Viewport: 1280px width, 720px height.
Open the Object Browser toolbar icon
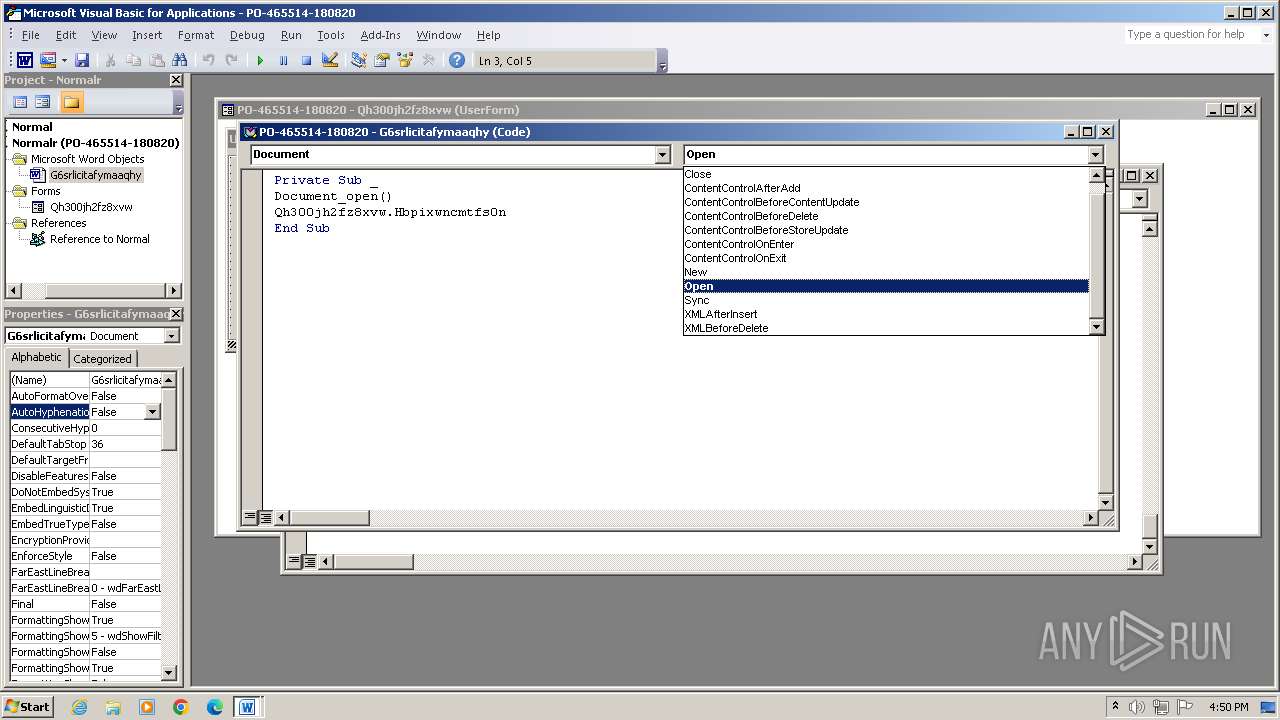(405, 60)
